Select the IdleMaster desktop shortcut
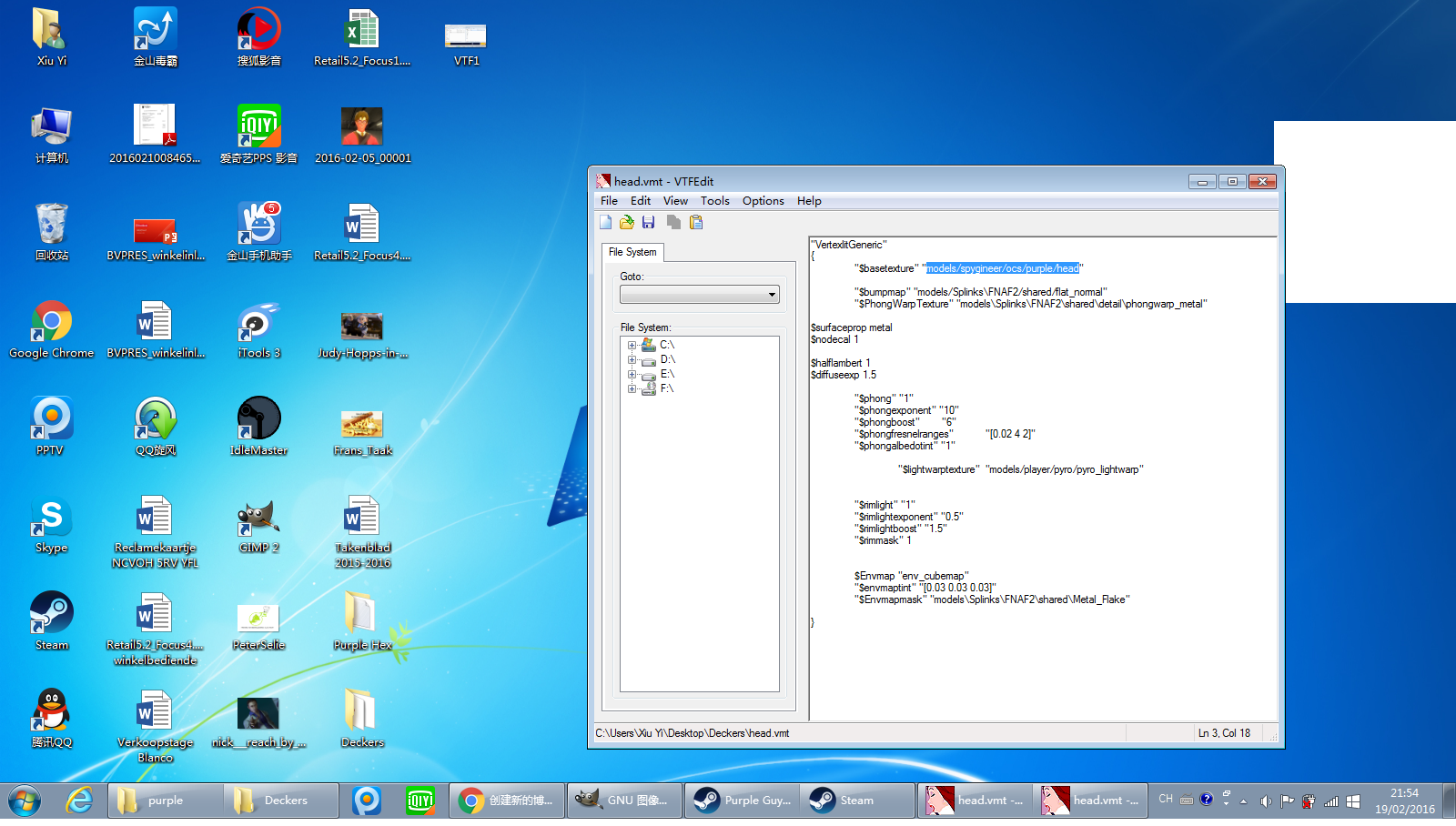Viewport: 1456px width, 826px height. click(x=258, y=427)
